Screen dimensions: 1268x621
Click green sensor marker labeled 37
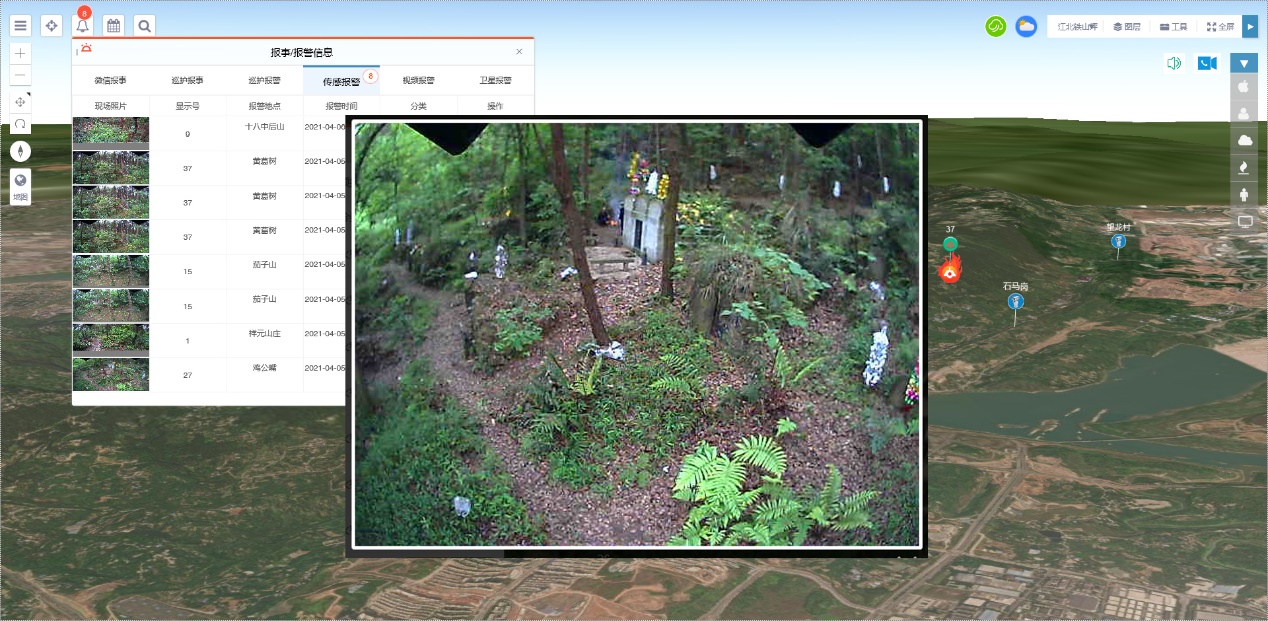click(950, 243)
